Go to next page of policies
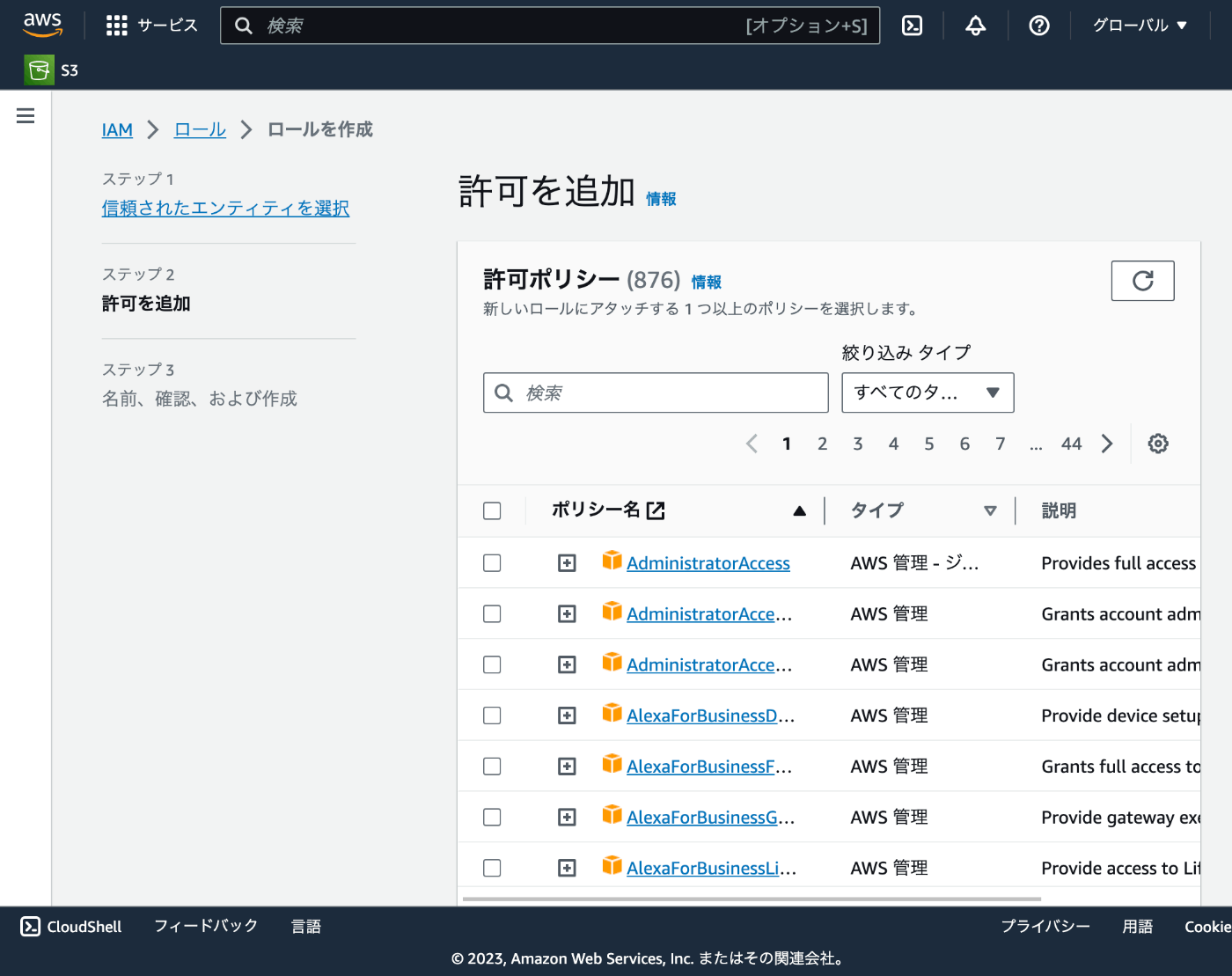The height and width of the screenshot is (976, 1232). pyautogui.click(x=1107, y=444)
